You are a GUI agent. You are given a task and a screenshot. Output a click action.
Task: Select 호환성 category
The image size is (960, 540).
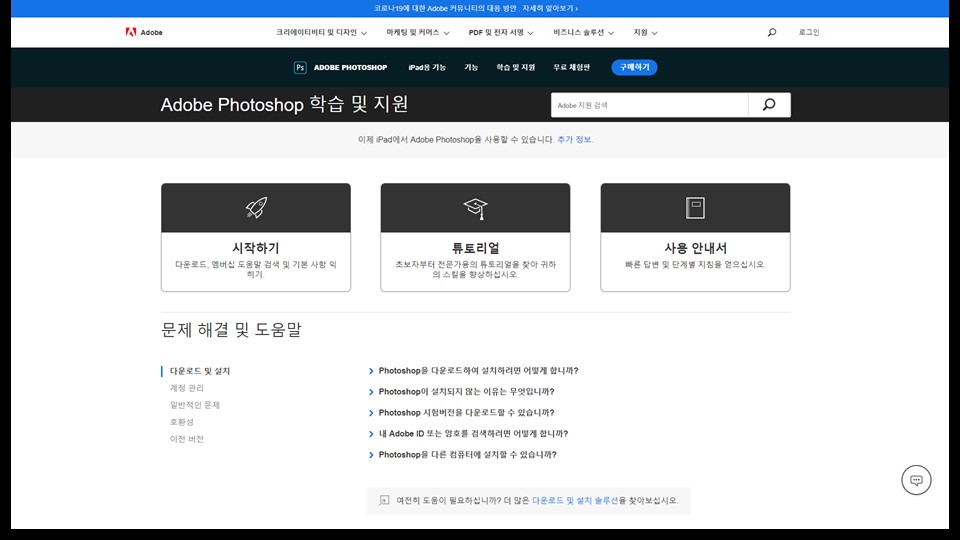click(x=182, y=422)
